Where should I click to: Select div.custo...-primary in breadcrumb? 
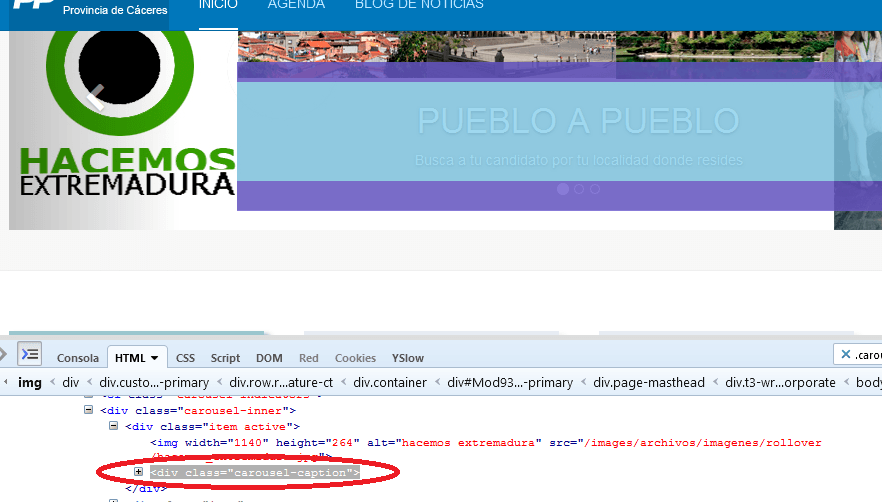tap(154, 383)
